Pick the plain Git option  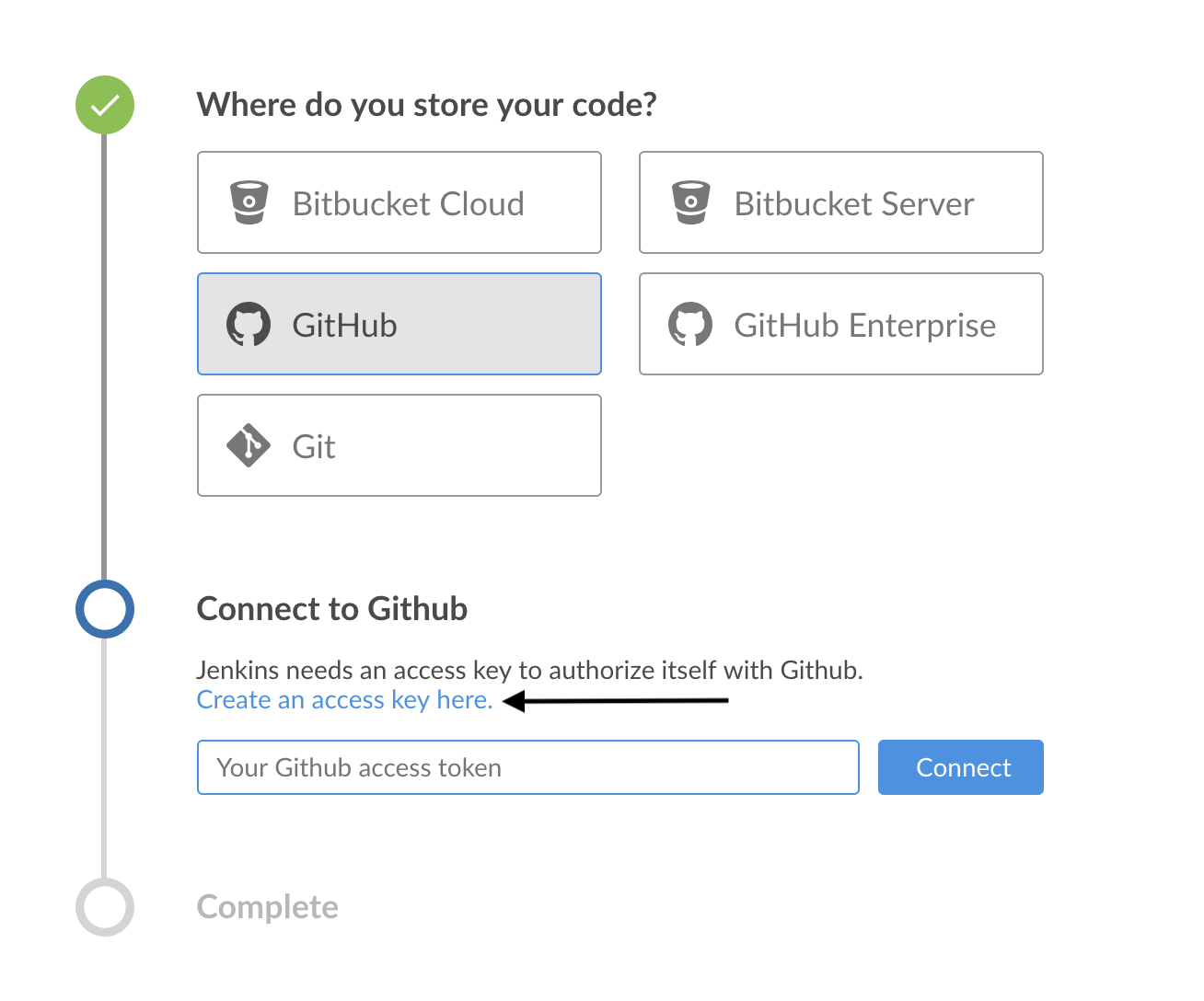[399, 445]
